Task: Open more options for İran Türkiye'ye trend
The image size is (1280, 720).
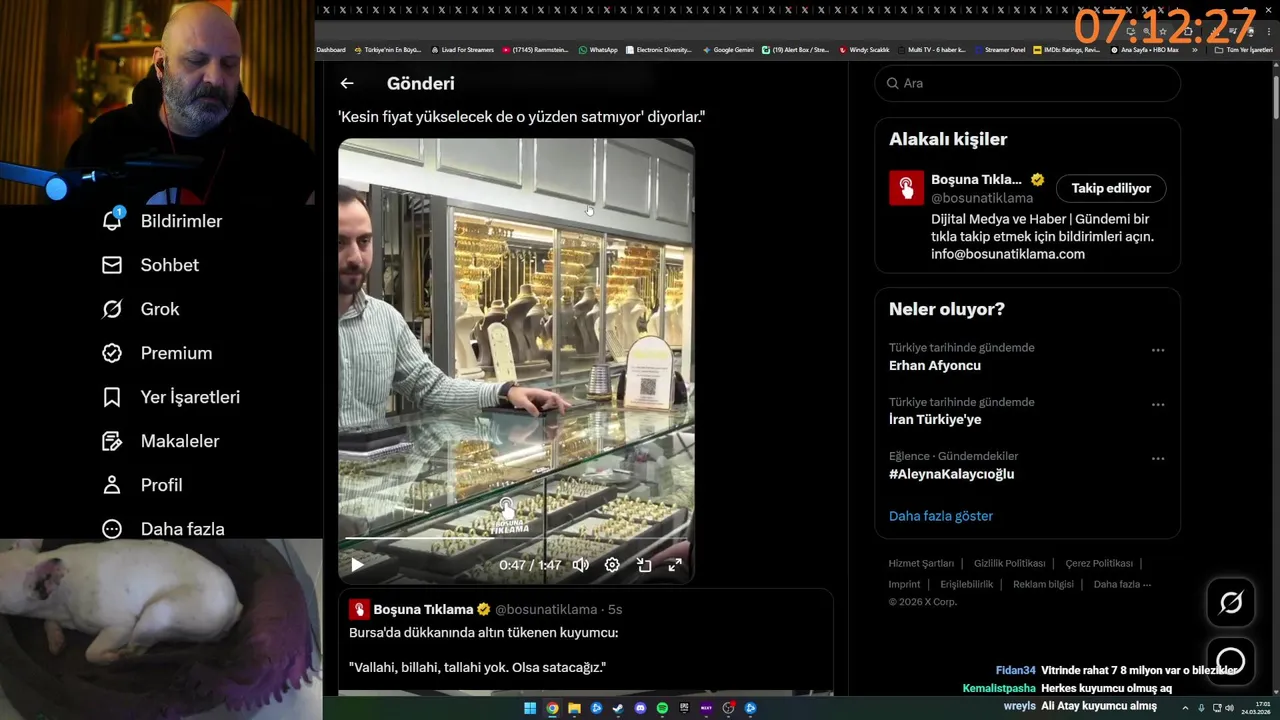Action: point(1158,404)
